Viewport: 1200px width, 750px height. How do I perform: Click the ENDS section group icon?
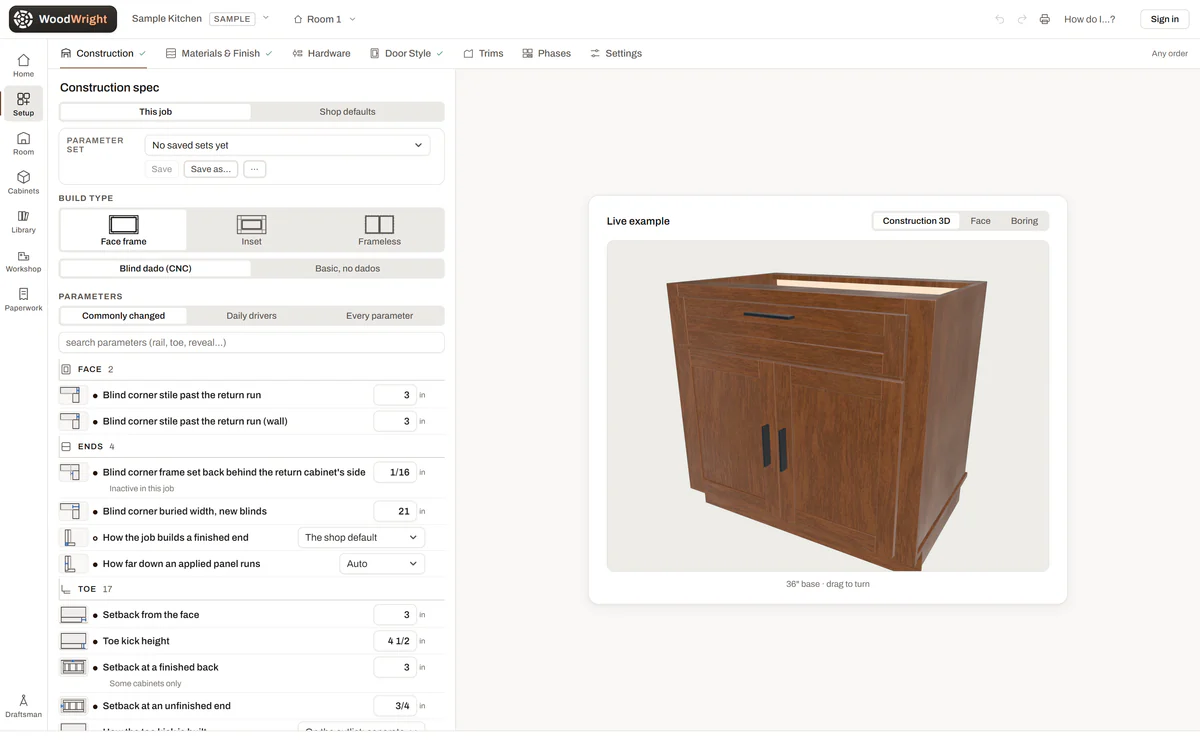66,447
